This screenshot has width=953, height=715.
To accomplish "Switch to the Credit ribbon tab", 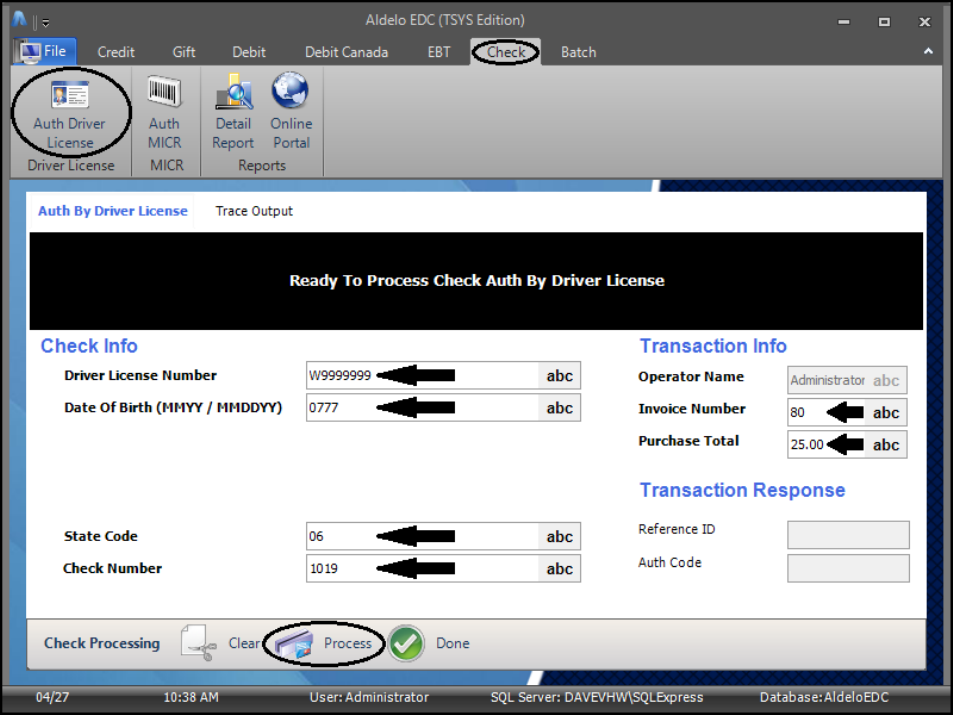I will (115, 52).
